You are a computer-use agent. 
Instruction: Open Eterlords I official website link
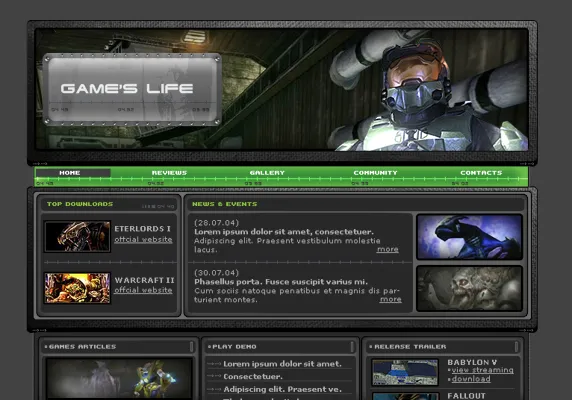point(143,240)
